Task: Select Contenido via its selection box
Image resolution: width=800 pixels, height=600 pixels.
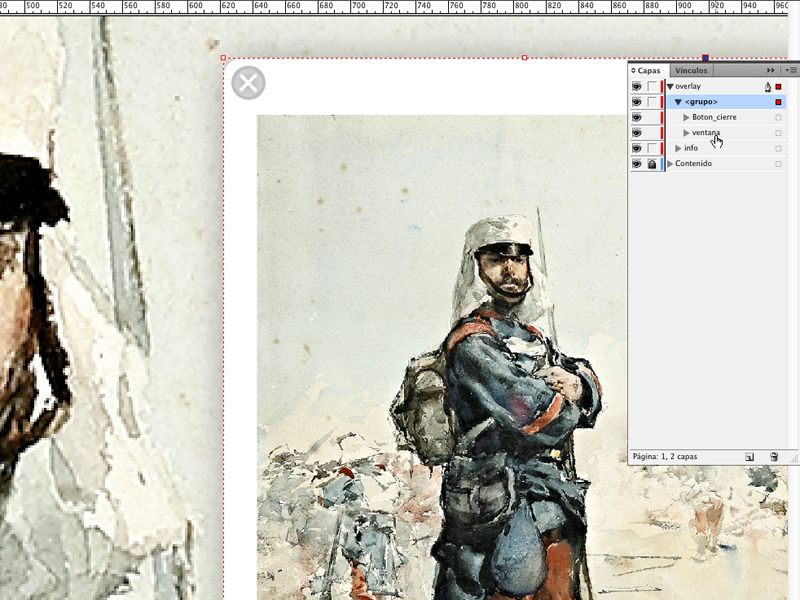Action: pyautogui.click(x=778, y=164)
